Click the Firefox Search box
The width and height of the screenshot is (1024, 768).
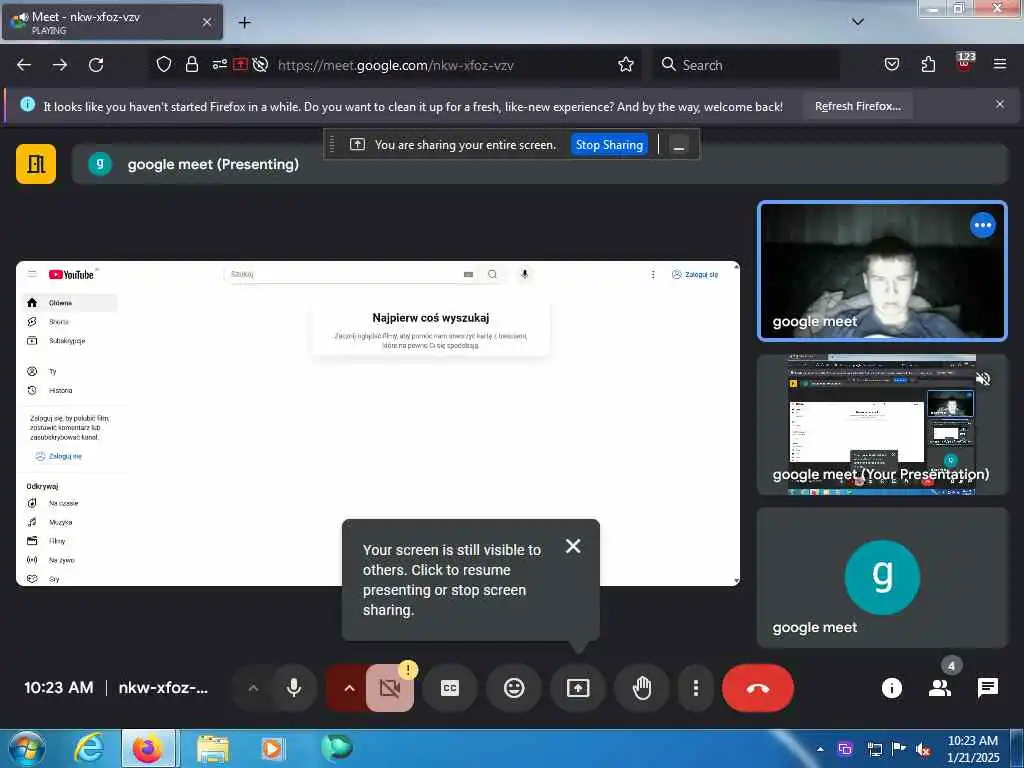pos(746,65)
